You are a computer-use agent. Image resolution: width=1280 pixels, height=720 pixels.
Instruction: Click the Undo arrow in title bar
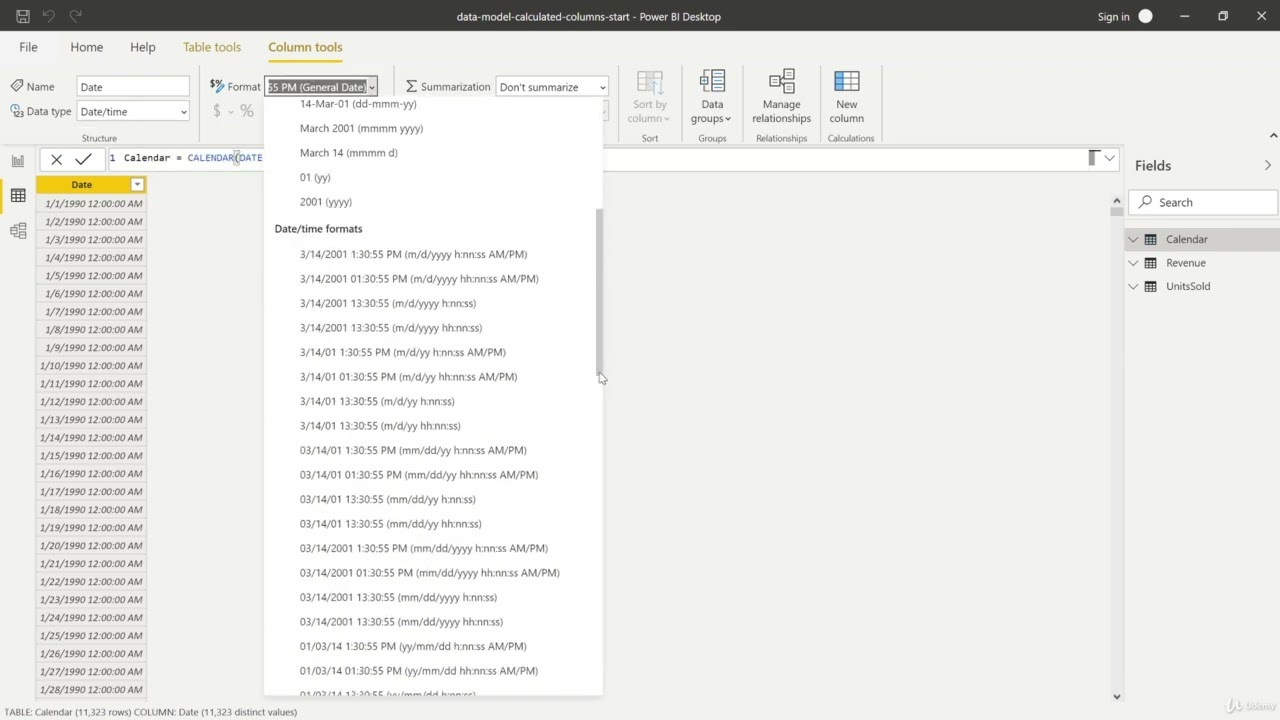(x=49, y=16)
